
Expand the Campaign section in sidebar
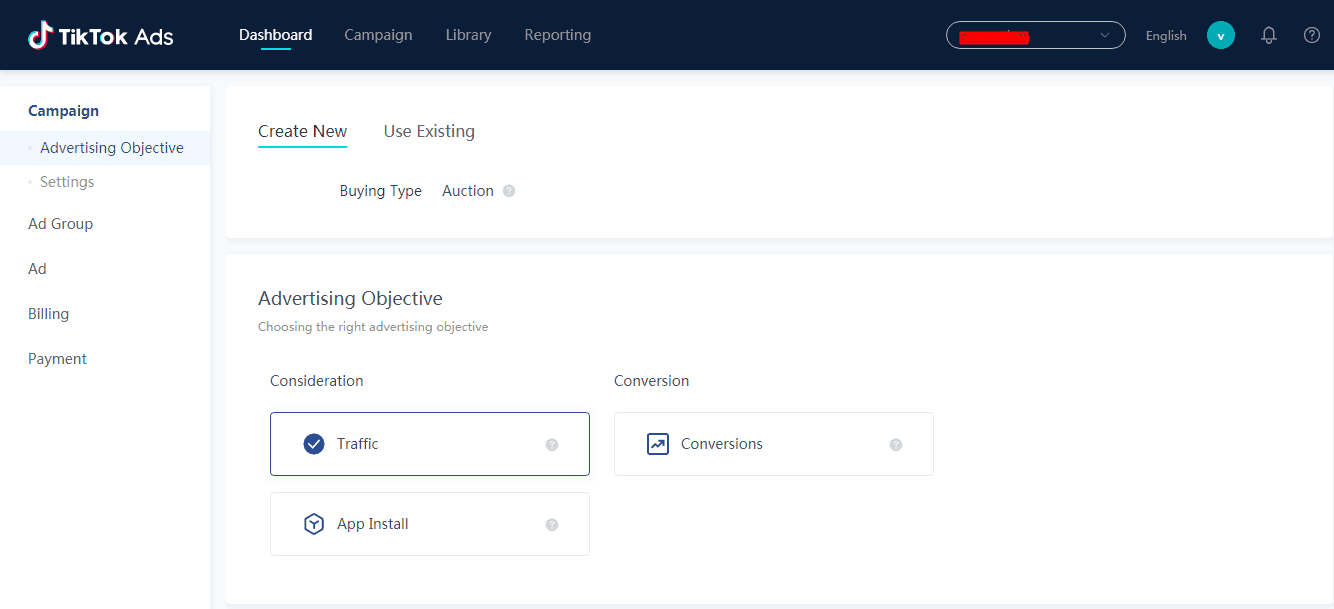click(63, 111)
